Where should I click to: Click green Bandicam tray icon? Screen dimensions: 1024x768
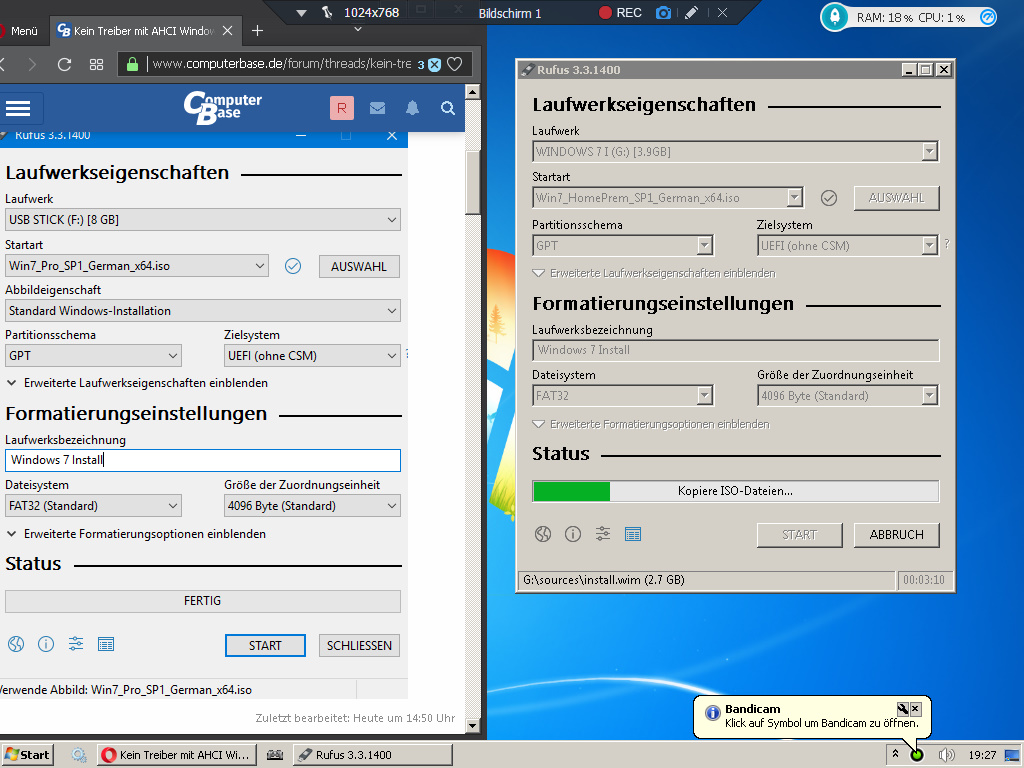[x=917, y=755]
